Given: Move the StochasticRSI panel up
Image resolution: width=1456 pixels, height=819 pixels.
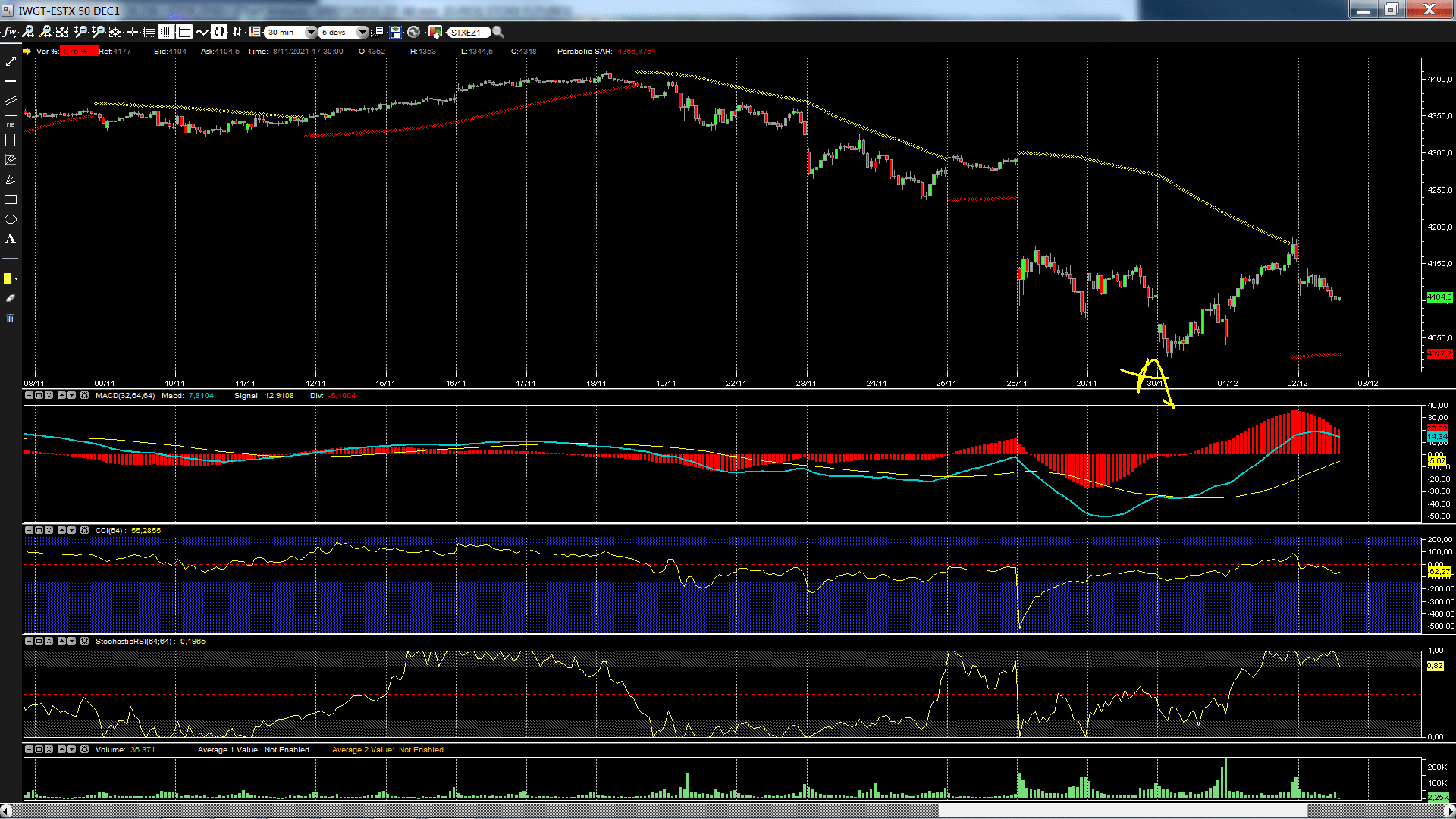Looking at the screenshot, I should coord(61,641).
